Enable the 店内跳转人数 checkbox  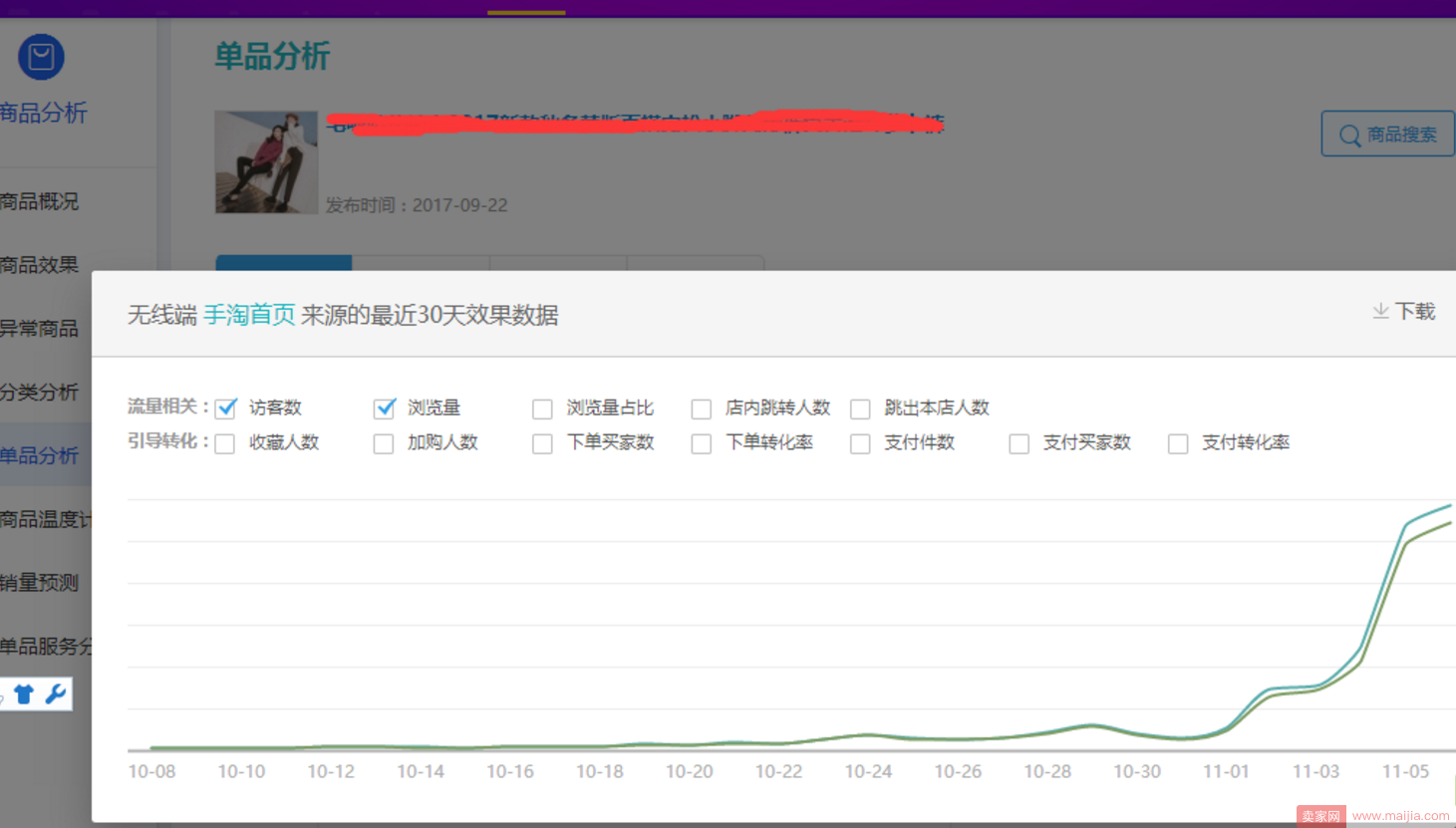coord(702,409)
